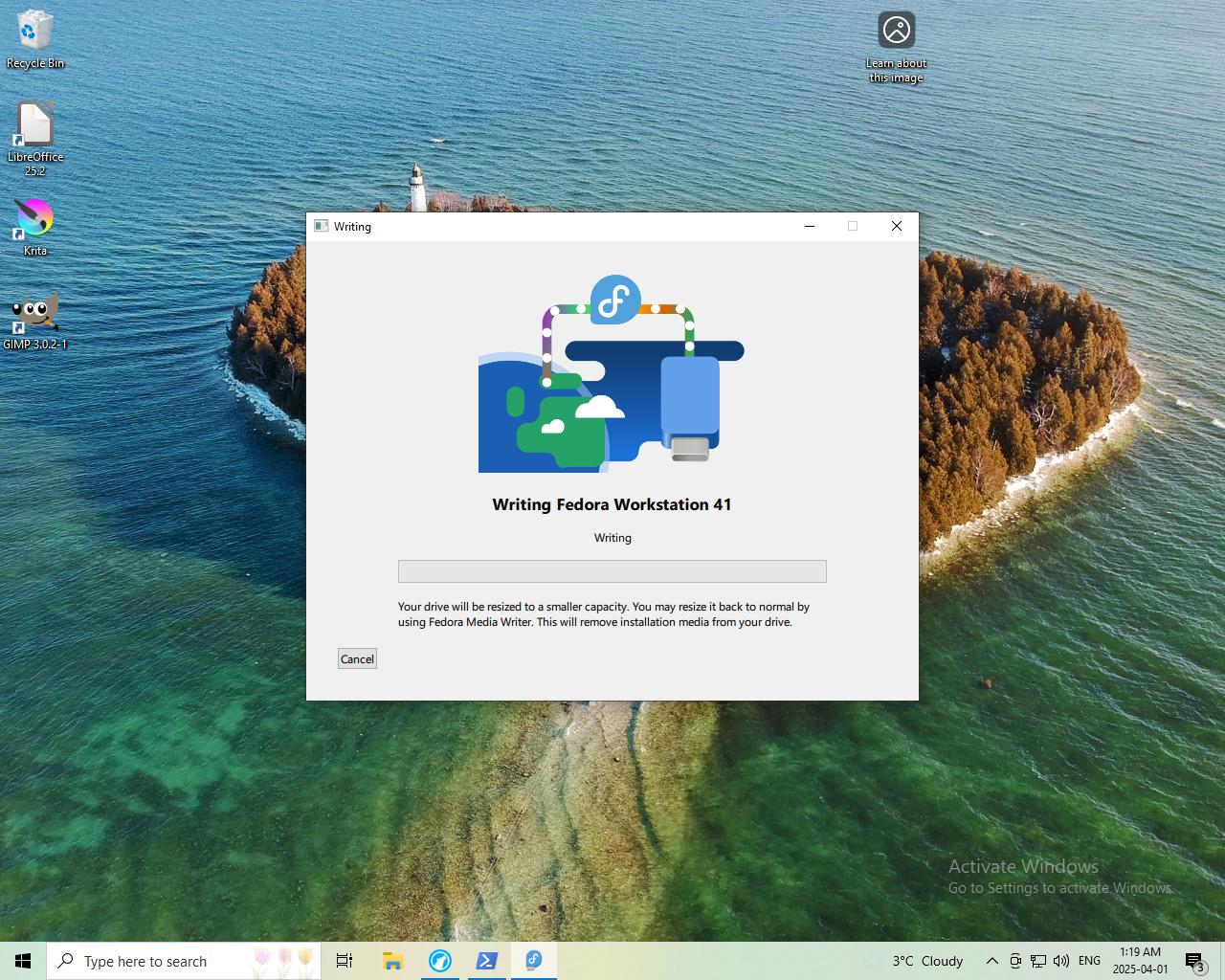Minimize the Writing window
Screen dimensions: 1225x980
pos(810,226)
